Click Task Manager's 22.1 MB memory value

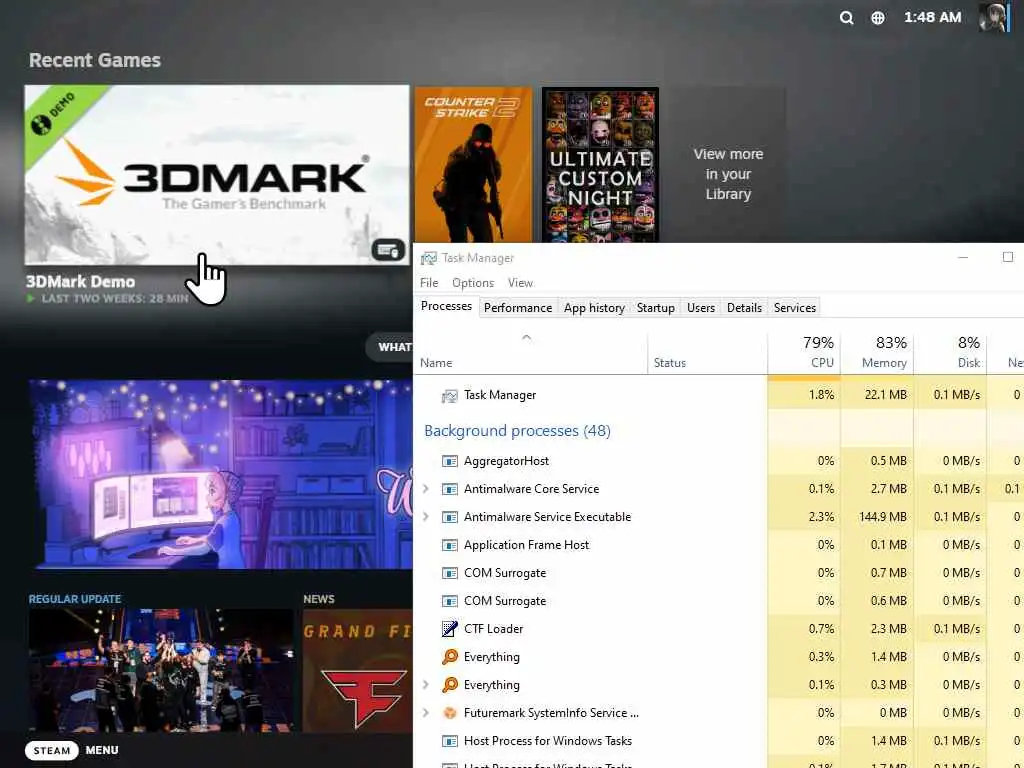(877, 395)
